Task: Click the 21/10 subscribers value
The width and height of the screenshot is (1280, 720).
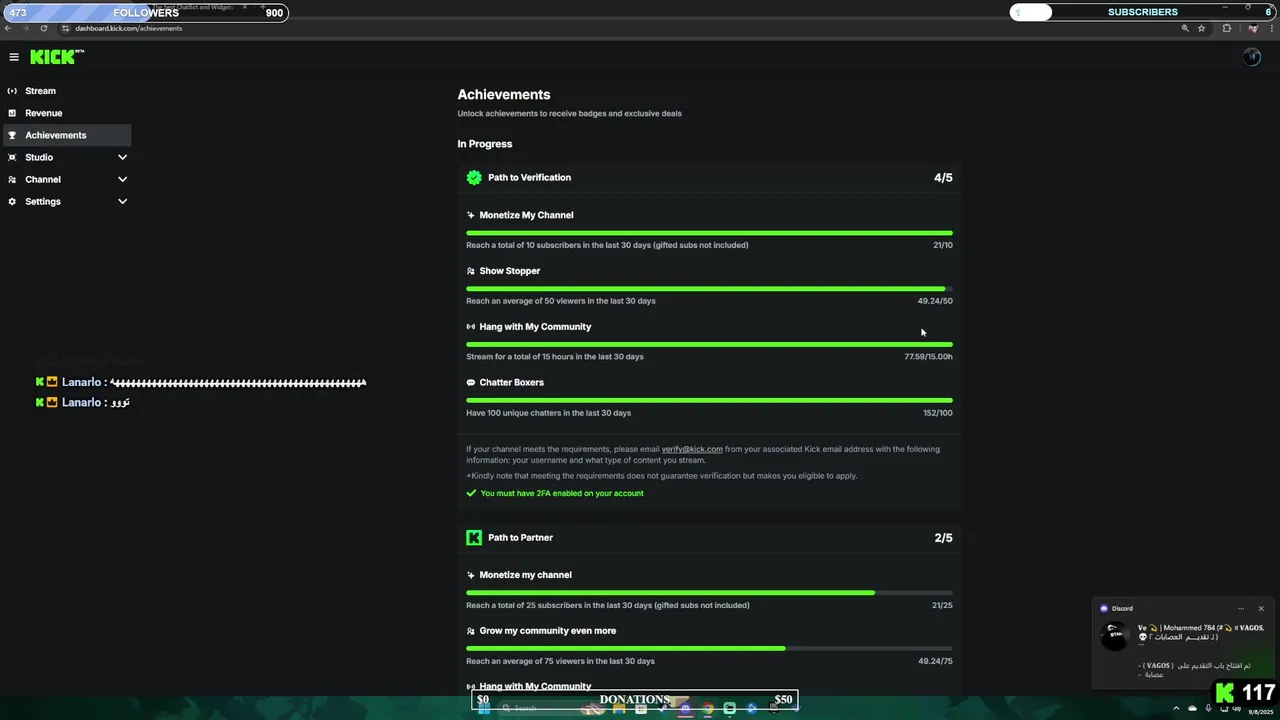Action: [942, 245]
